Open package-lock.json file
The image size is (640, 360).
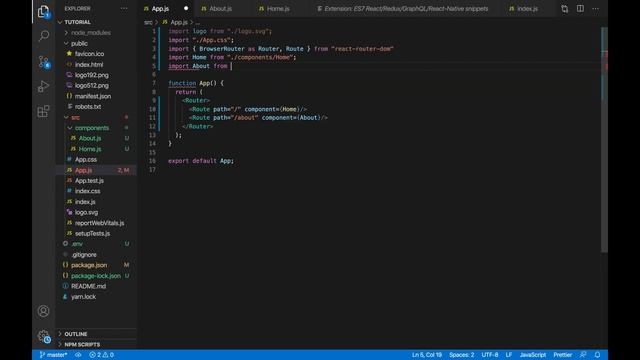(96, 276)
